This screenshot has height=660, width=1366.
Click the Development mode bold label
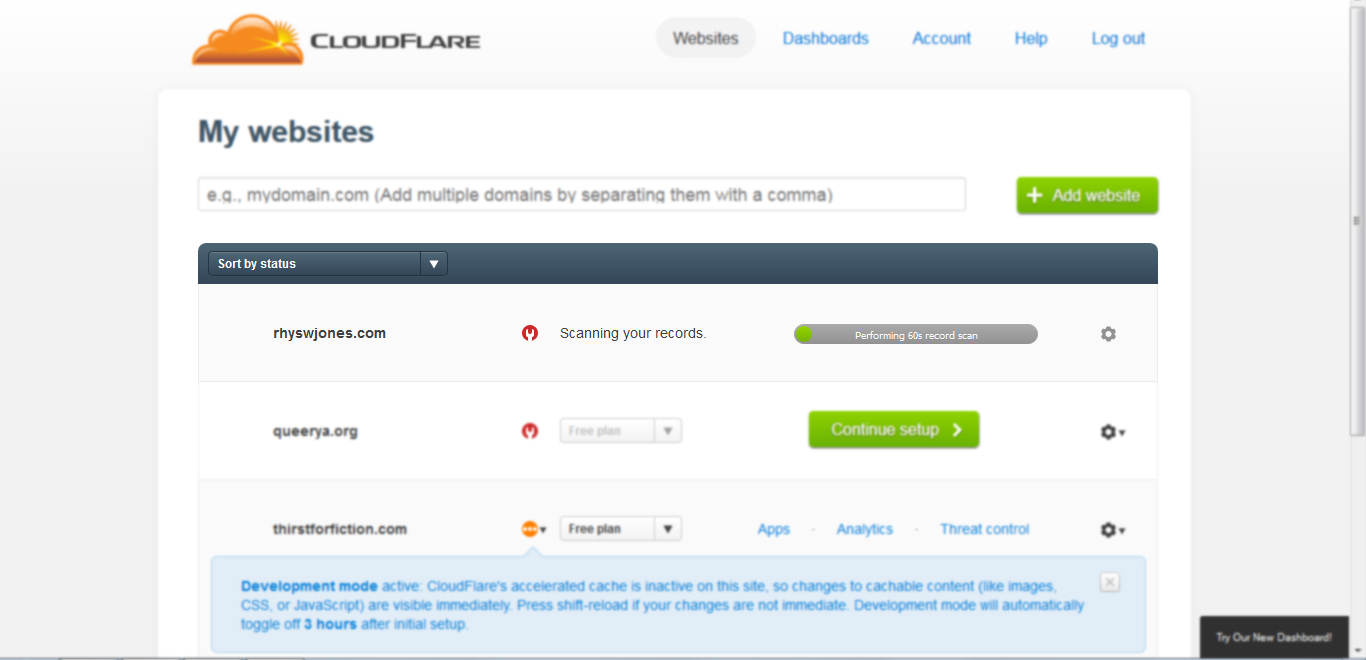pos(309,587)
